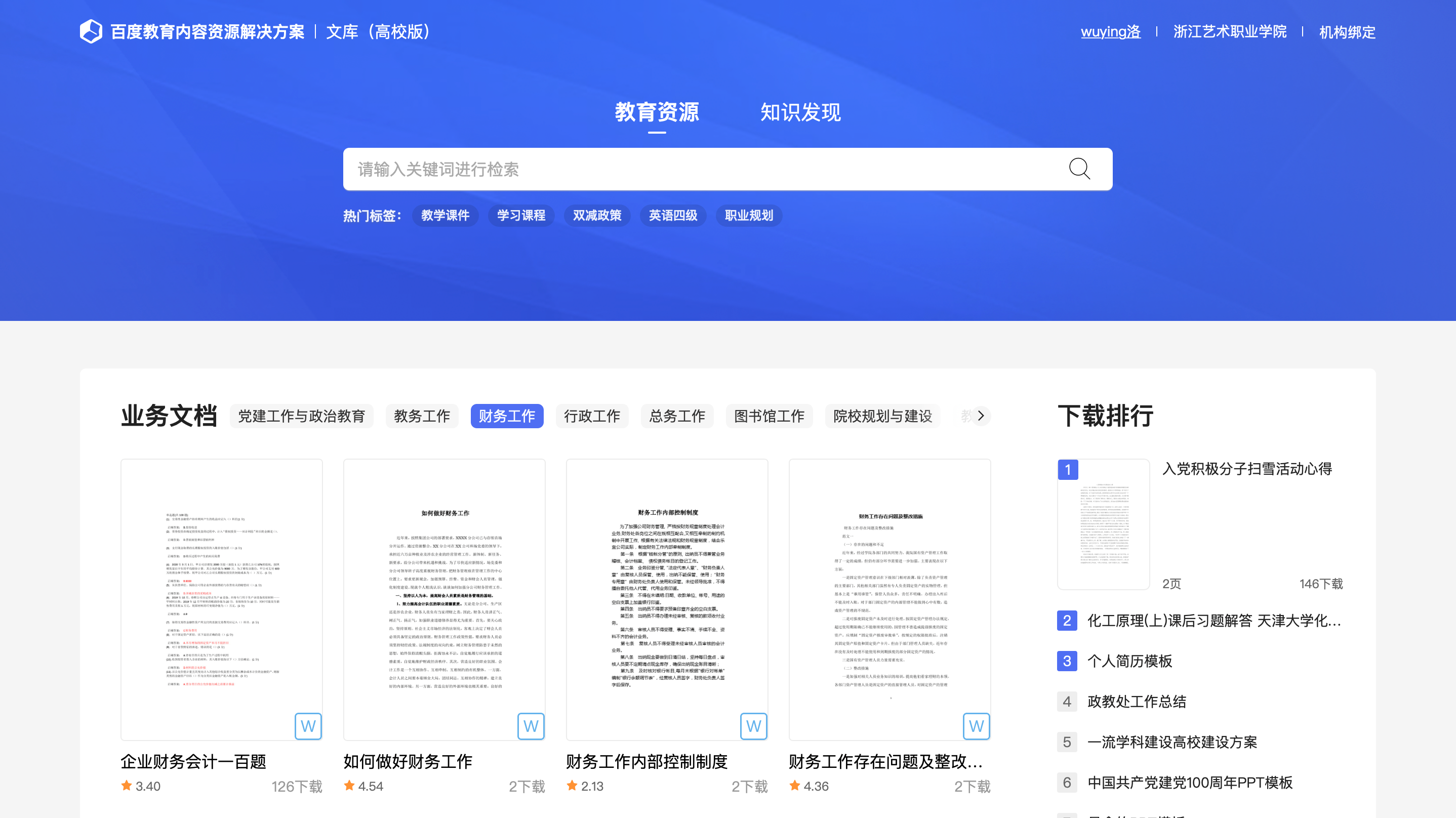Expand more category tabs with right chevron
1456x818 pixels.
(x=981, y=416)
